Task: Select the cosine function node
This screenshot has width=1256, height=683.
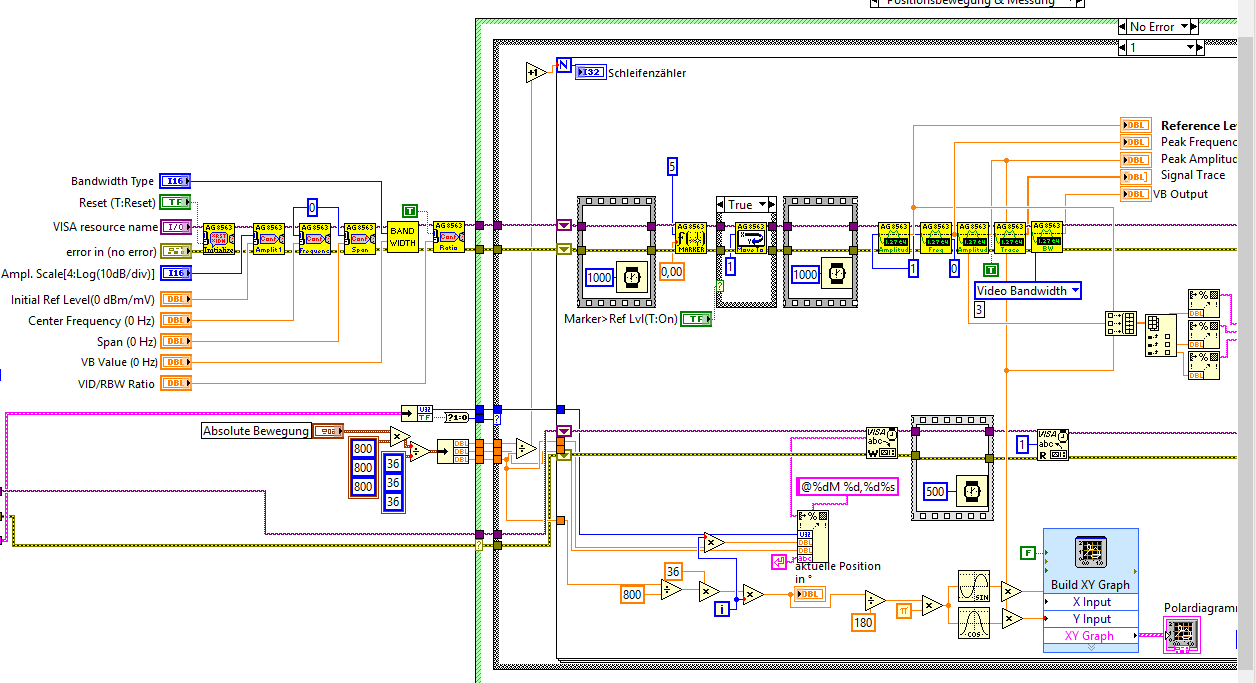Action: pos(973,623)
